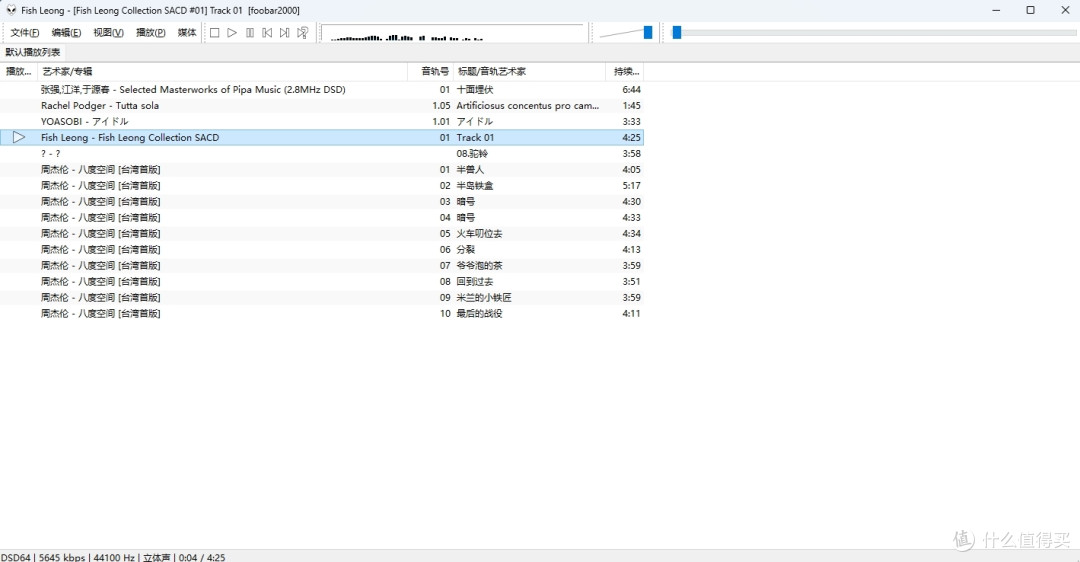
Task: Open the 视图(V) menu
Action: point(108,32)
